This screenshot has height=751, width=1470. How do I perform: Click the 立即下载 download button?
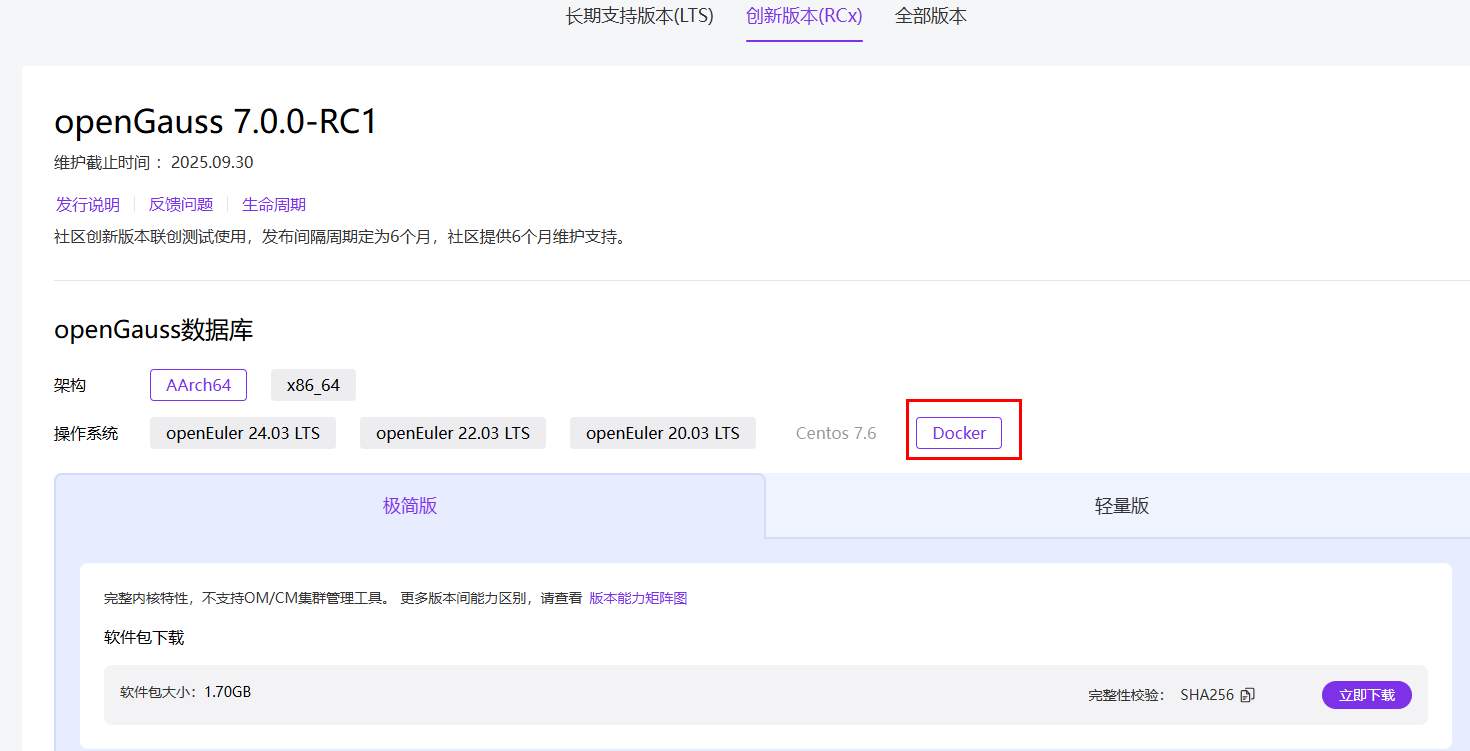coord(1367,695)
